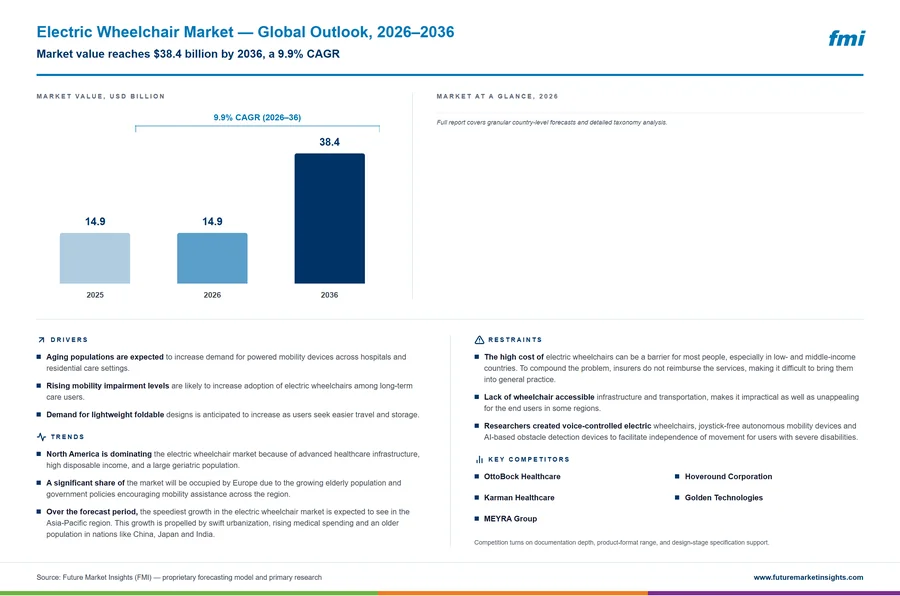Click the fmi logo

click(846, 38)
